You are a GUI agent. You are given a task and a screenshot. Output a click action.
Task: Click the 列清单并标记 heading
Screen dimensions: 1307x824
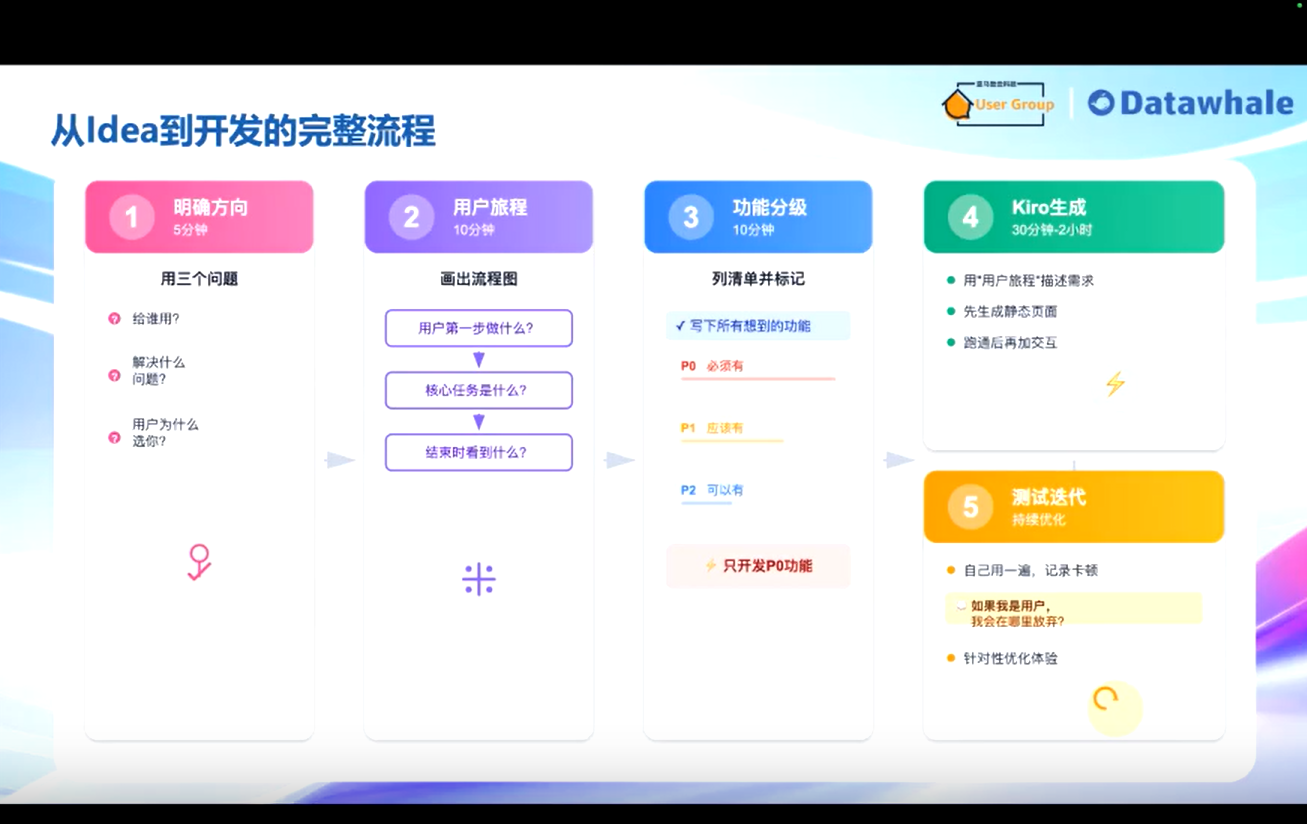pyautogui.click(x=758, y=279)
